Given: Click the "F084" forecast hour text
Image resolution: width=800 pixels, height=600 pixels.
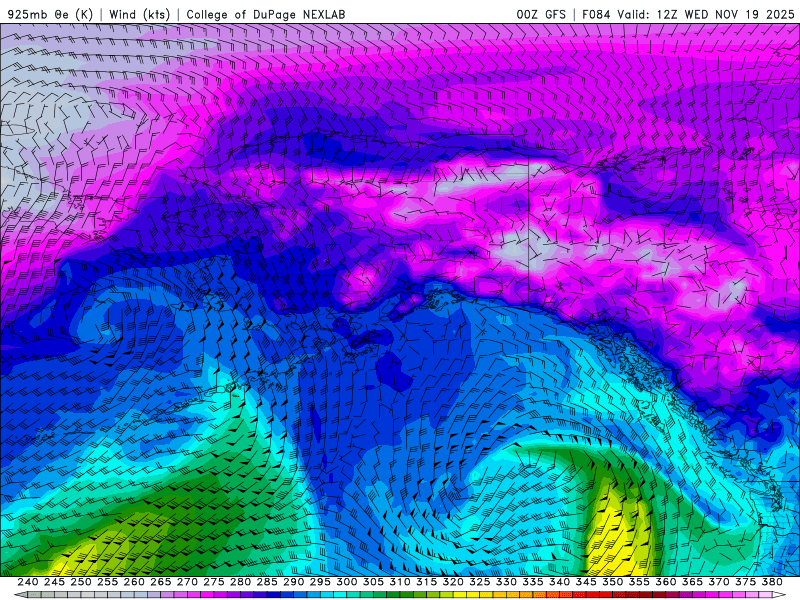Looking at the screenshot, I should pos(596,14).
